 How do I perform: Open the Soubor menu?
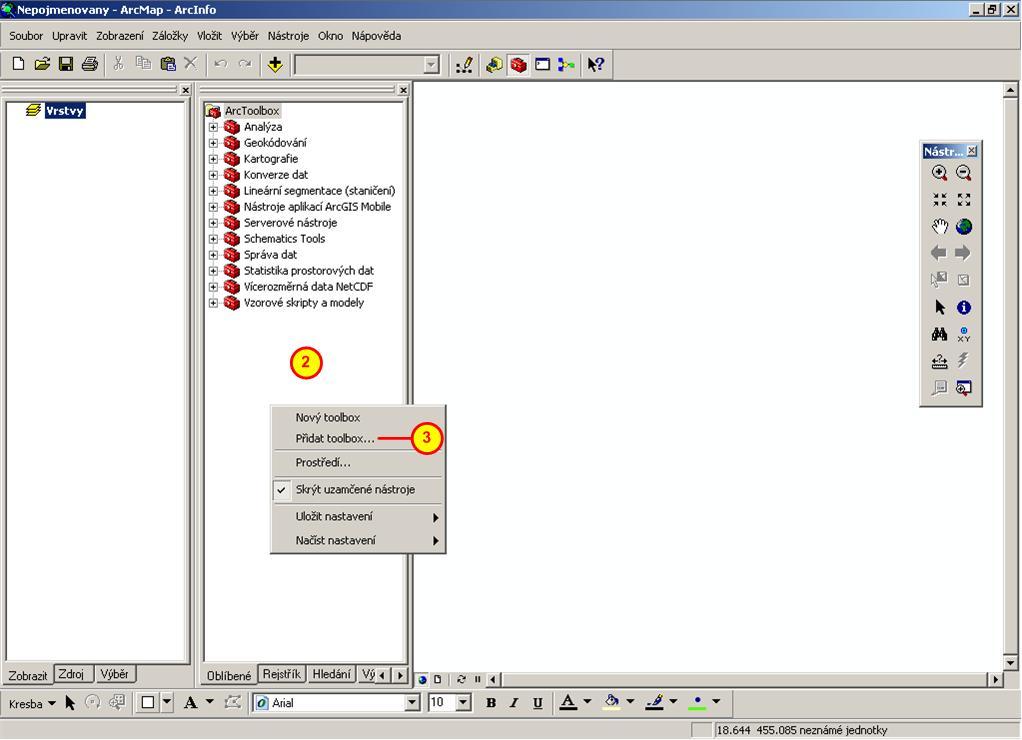[26, 36]
